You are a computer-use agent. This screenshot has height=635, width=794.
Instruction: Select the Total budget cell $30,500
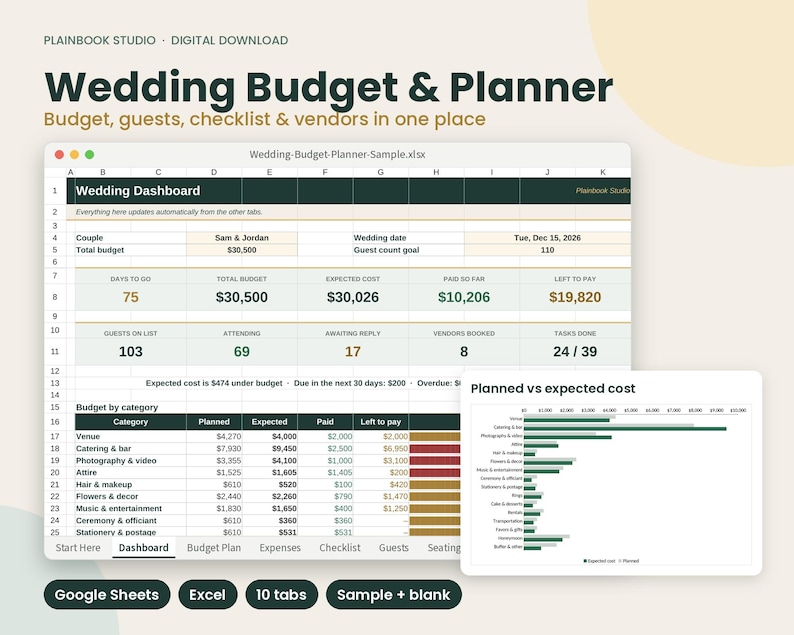pos(242,250)
